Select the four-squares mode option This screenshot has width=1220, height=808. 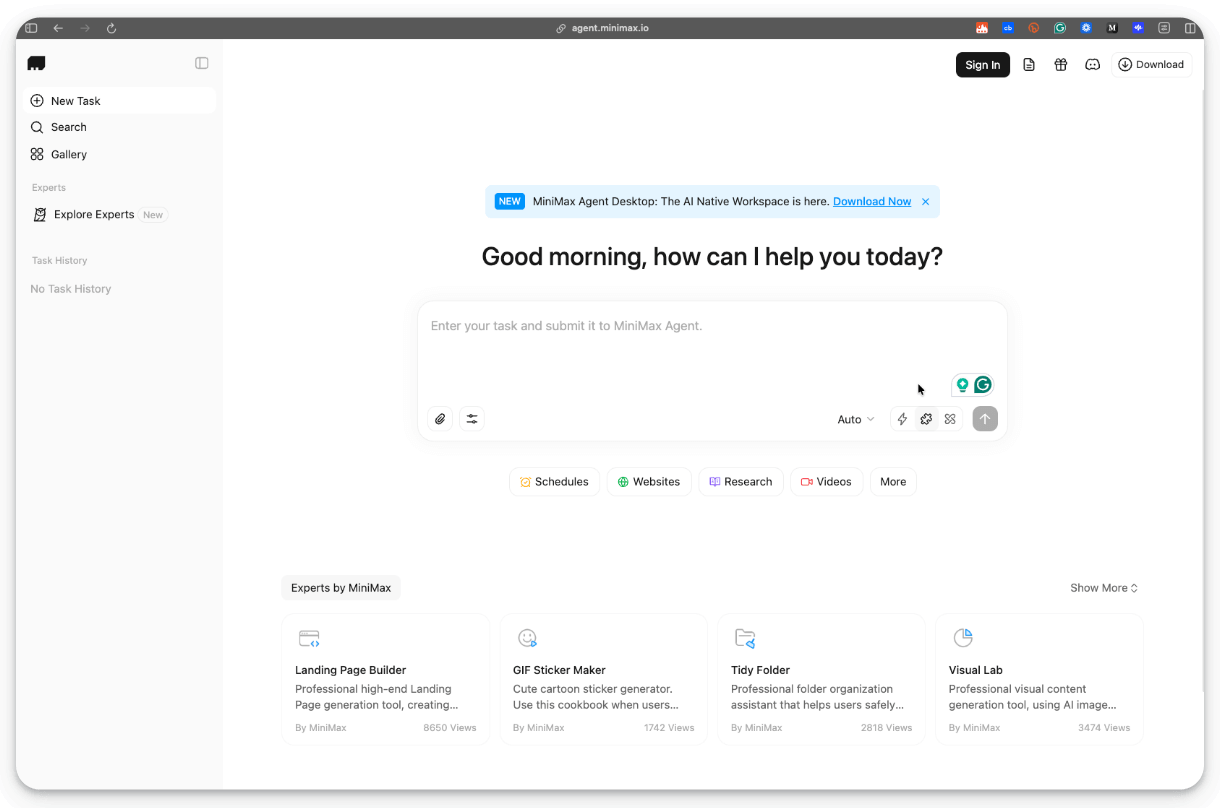click(x=950, y=419)
